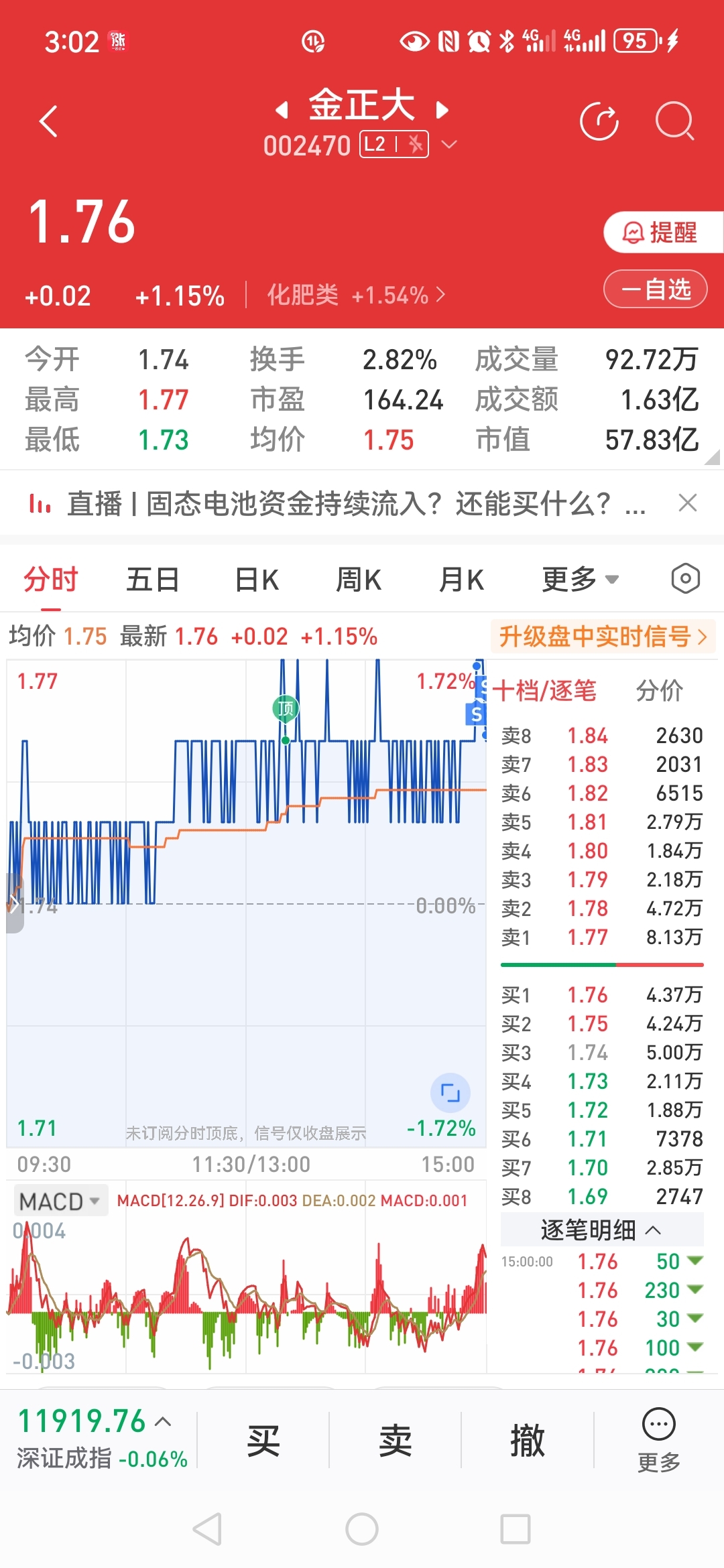724x1568 pixels.
Task: Select the 买3 1.74 order row
Action: coord(601,1052)
